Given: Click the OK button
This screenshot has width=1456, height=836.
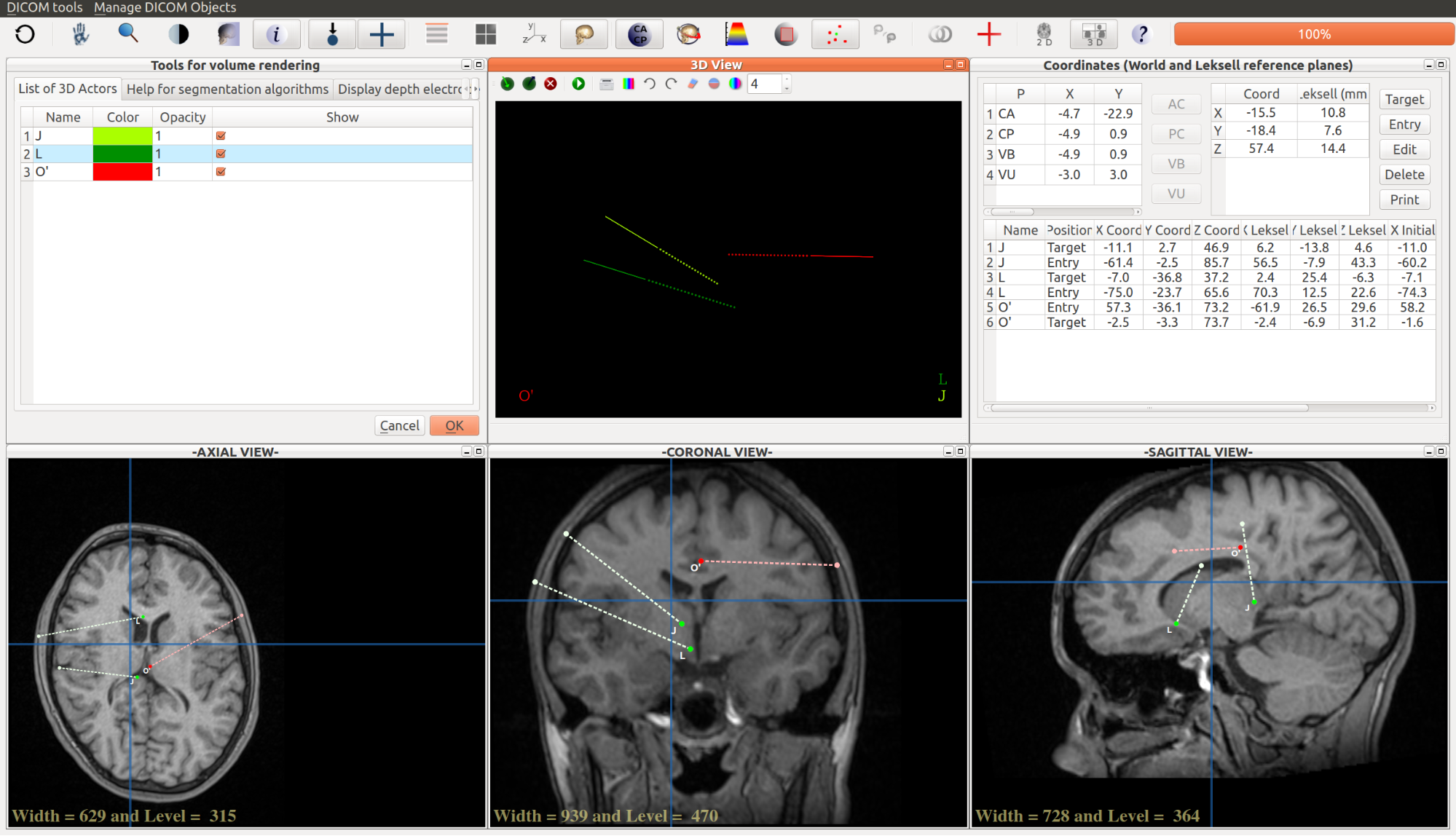Looking at the screenshot, I should pos(454,425).
